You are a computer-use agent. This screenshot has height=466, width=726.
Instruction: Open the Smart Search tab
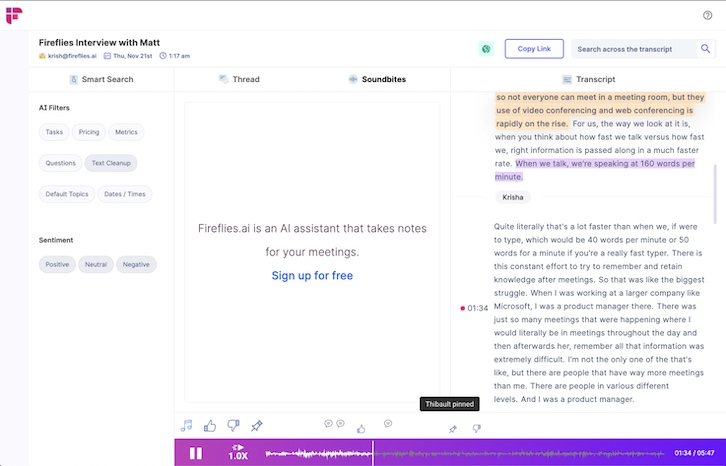pyautogui.click(x=101, y=79)
